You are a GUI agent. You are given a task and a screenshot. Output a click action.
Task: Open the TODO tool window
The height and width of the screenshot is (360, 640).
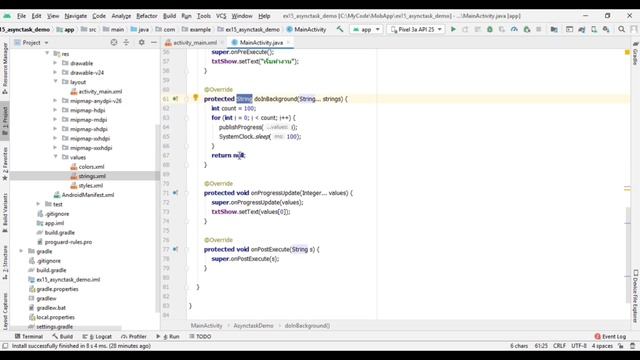pos(200,336)
